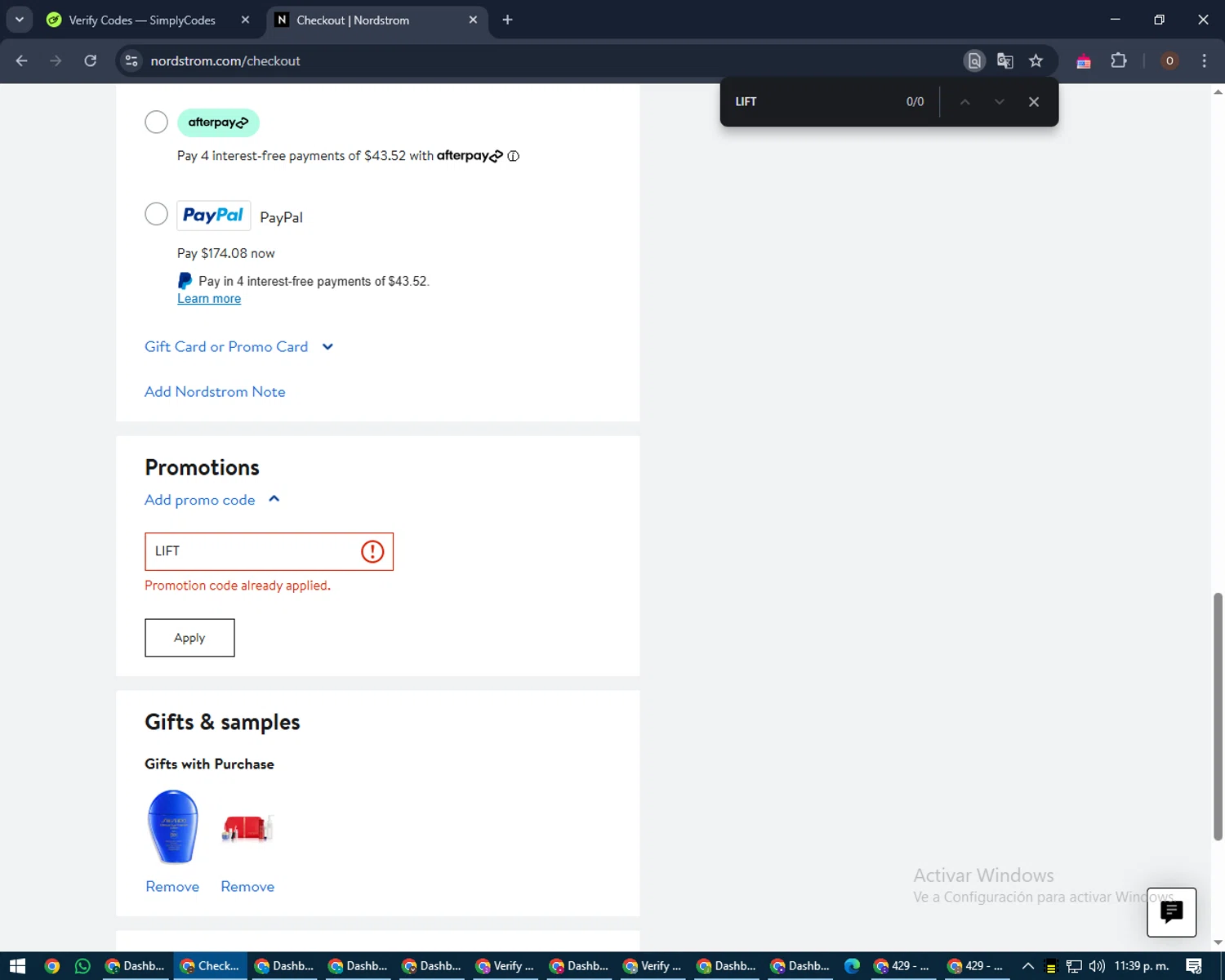The height and width of the screenshot is (980, 1225).
Task: Open the network icon in tray
Action: click(1074, 966)
